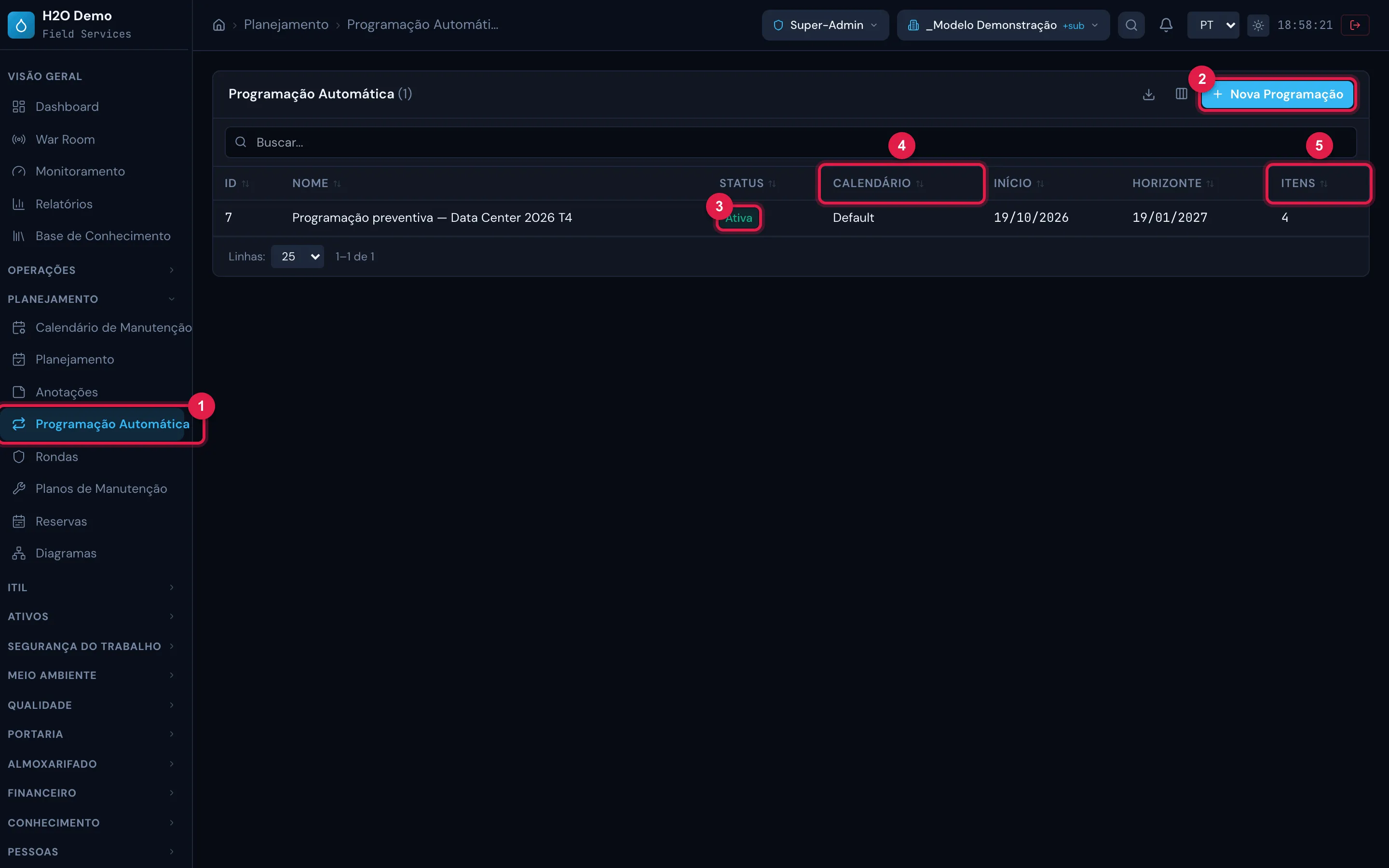Open the PT language selector
Viewport: 1389px width, 868px height.
[1213, 25]
